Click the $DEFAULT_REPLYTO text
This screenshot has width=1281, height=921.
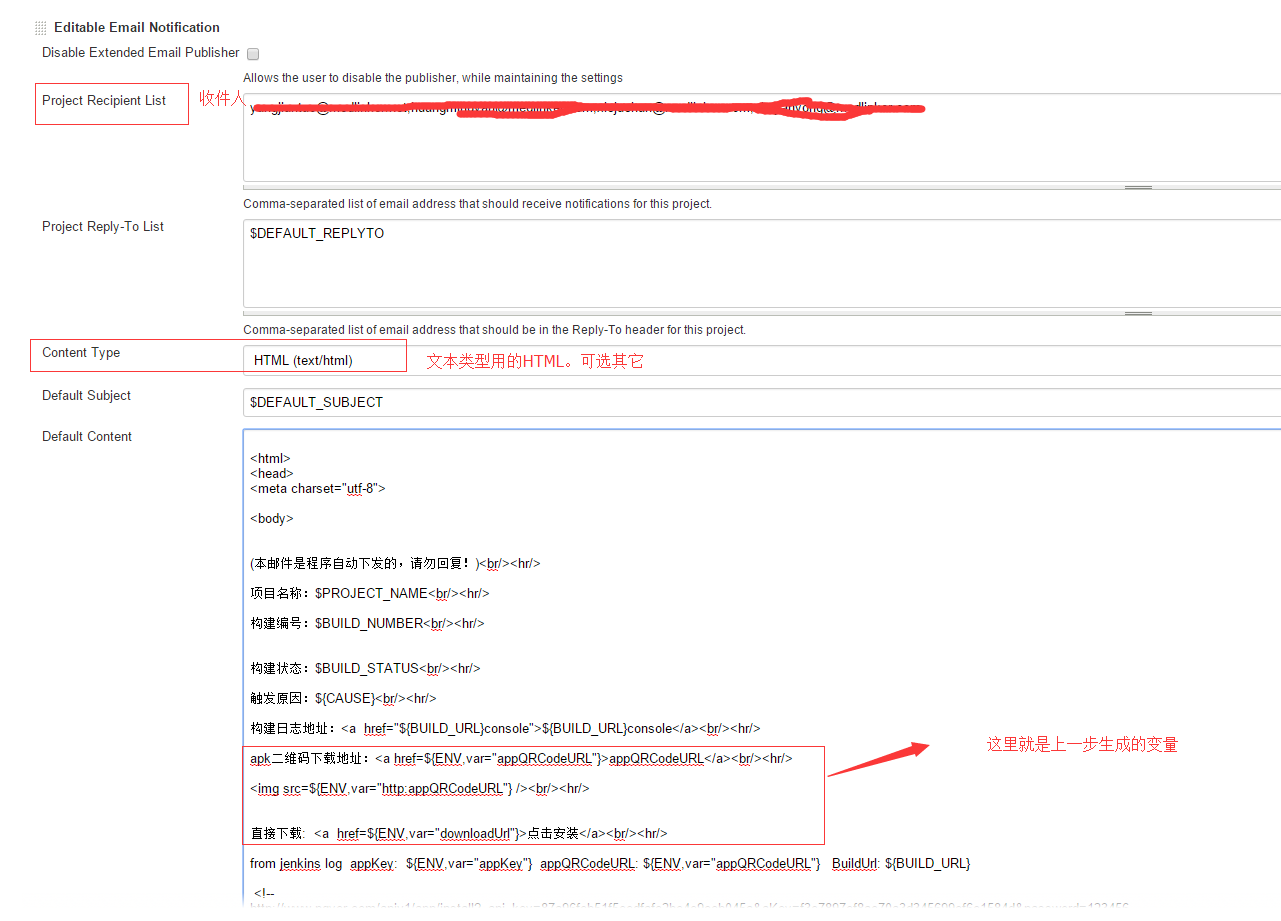coord(317,234)
